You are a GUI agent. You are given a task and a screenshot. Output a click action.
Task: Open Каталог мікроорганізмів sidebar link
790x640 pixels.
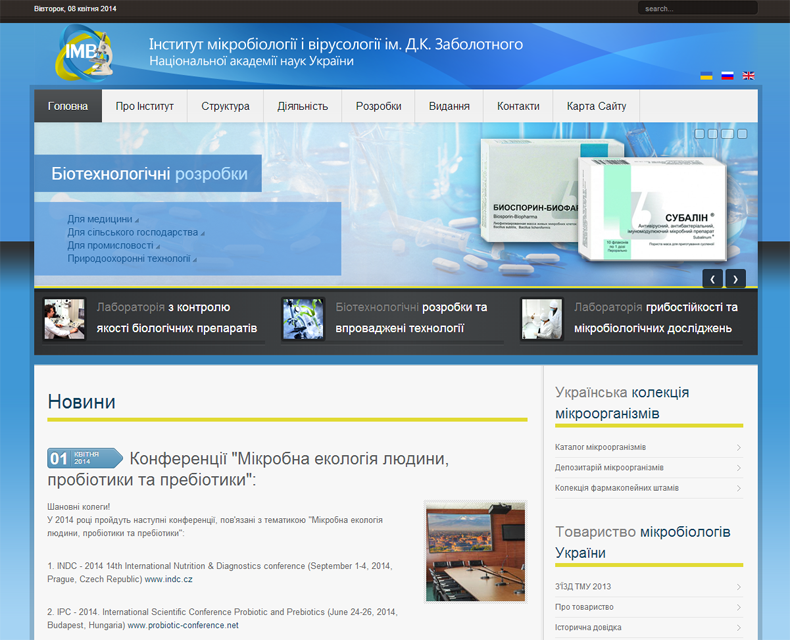point(601,447)
